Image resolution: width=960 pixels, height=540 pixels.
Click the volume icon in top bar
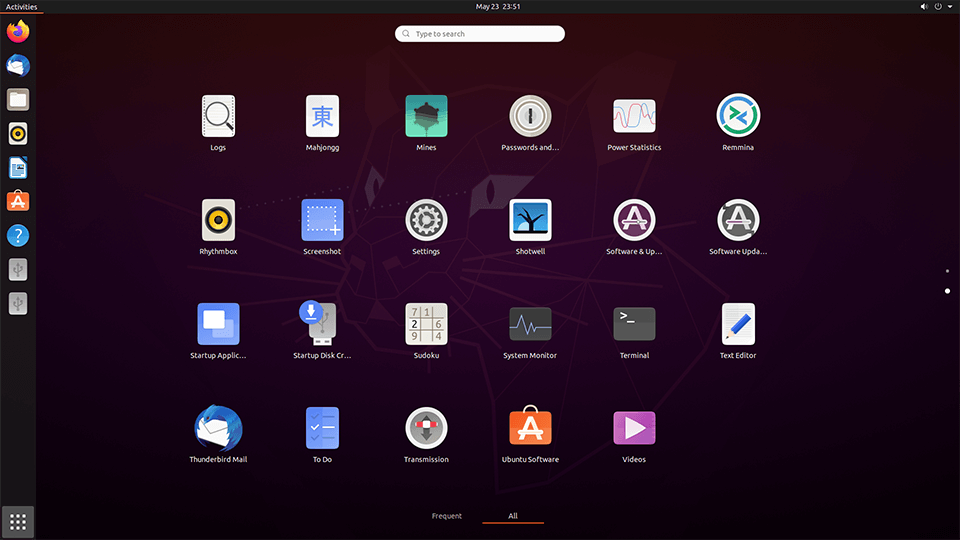924,7
